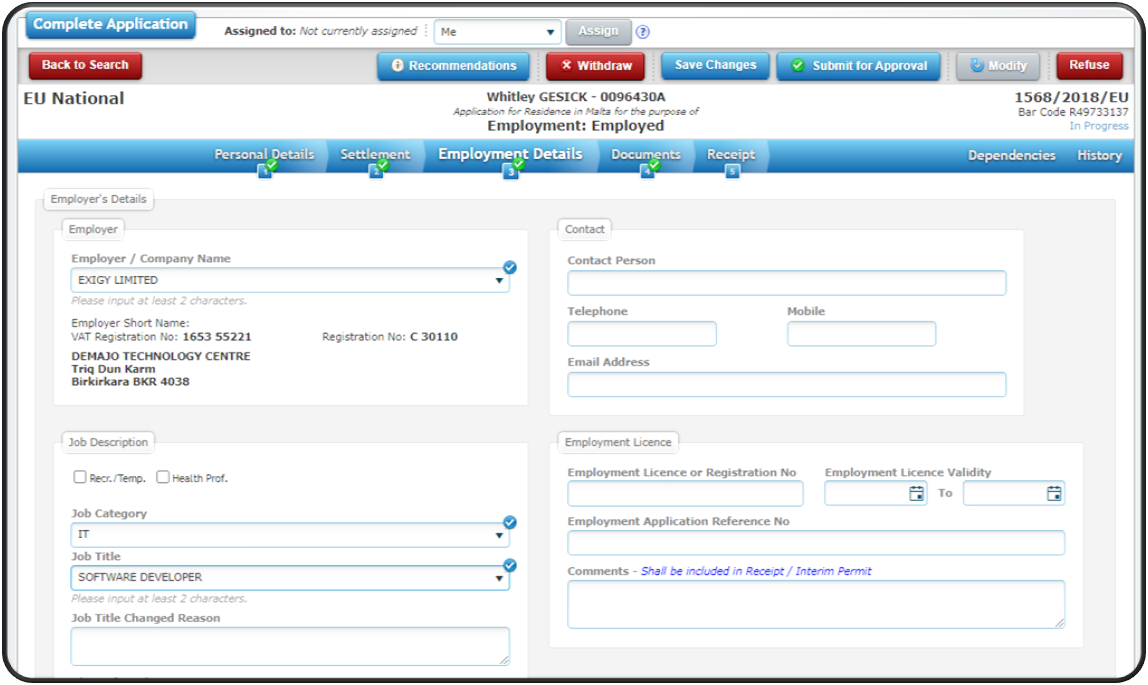
Task: Open the calendar for Employment Licence Validity end date
Action: [1055, 492]
